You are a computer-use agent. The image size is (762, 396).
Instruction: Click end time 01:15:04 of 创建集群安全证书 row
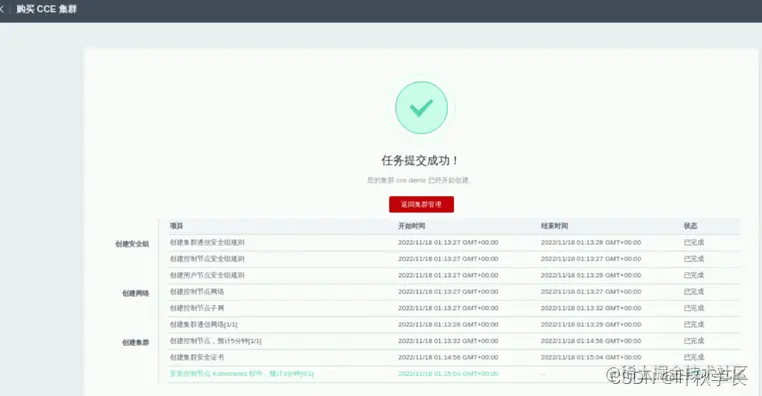point(591,357)
